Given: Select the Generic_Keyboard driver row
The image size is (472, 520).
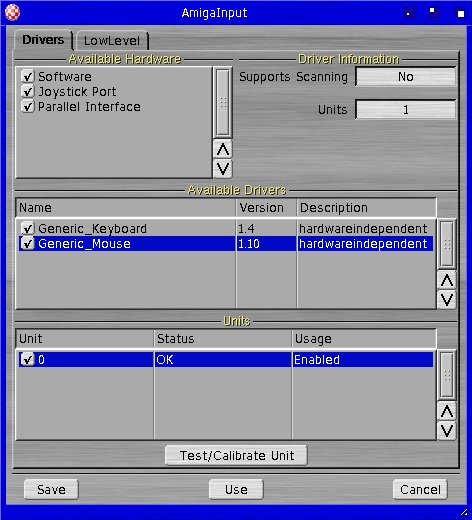Looking at the screenshot, I should (226, 228).
